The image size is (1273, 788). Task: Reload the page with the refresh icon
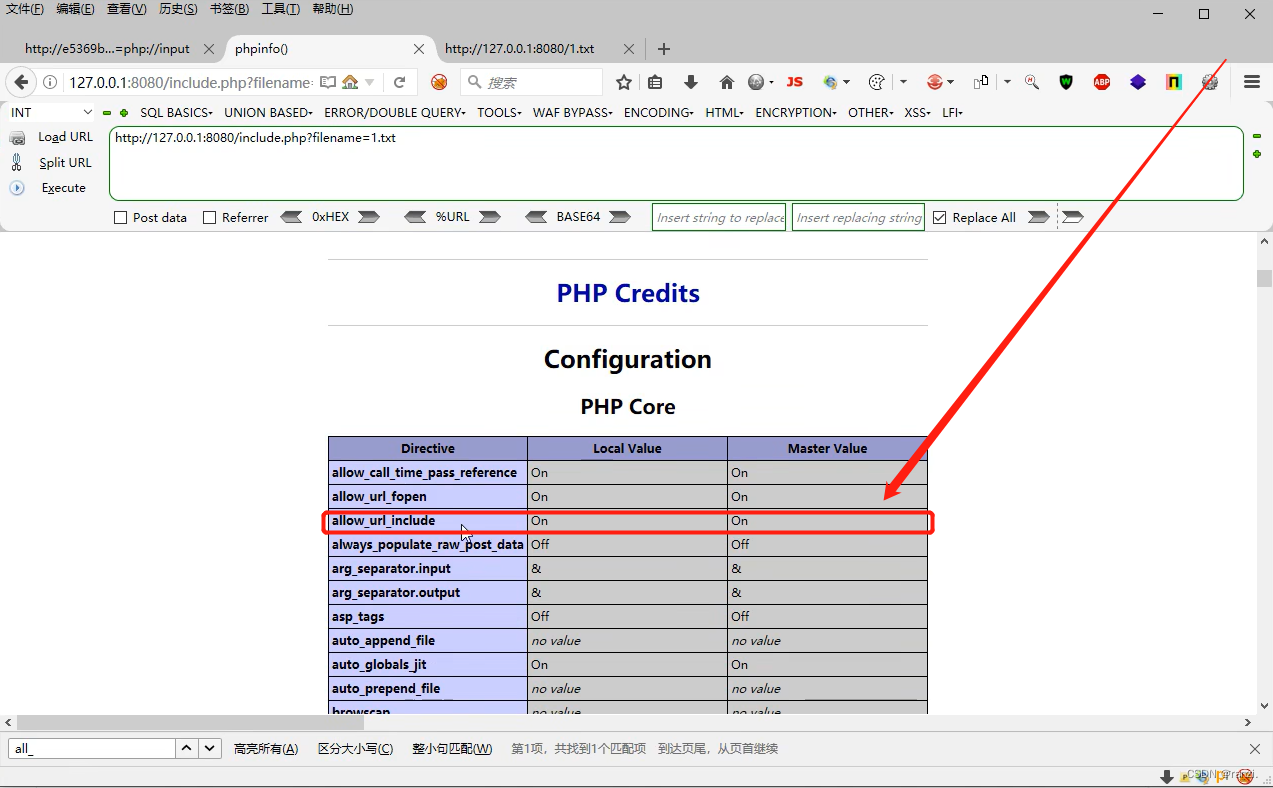(x=399, y=82)
